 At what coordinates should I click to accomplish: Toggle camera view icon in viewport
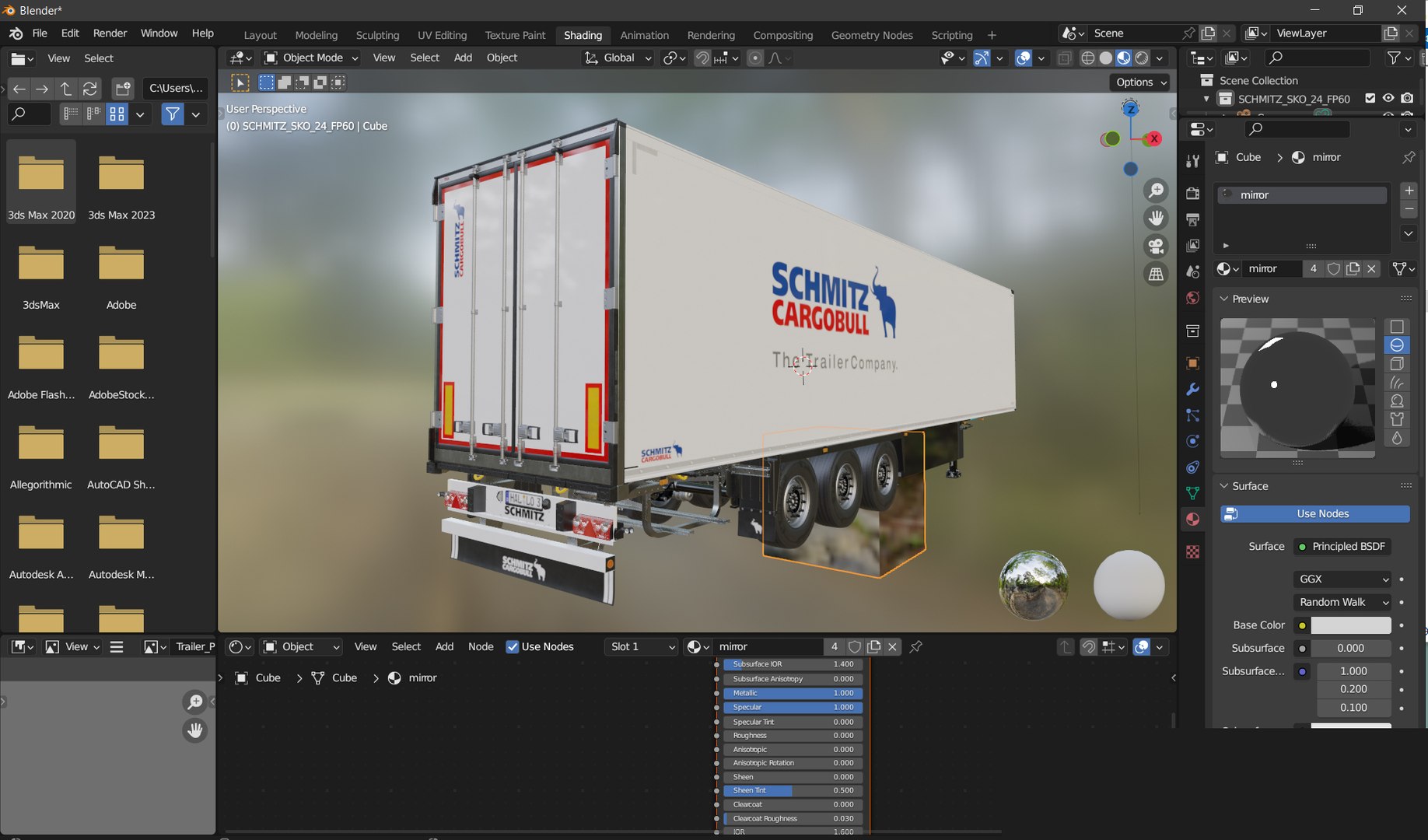coord(1157,247)
